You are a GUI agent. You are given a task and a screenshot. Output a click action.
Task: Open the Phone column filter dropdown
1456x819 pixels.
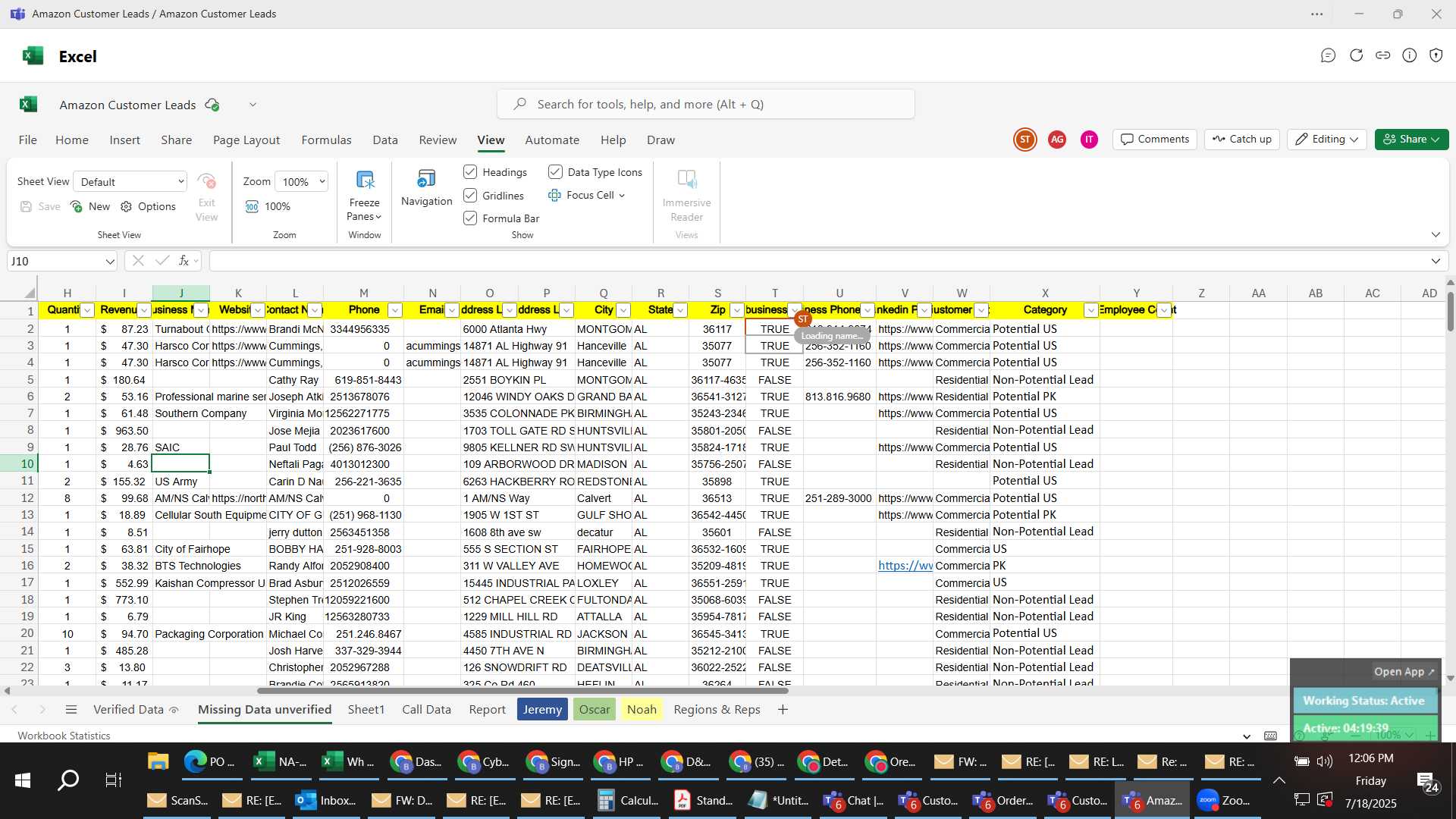tap(394, 310)
